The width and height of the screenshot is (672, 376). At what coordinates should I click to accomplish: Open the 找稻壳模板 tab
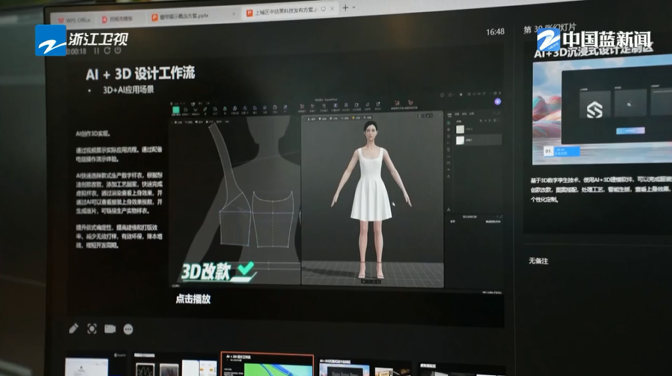click(x=117, y=19)
